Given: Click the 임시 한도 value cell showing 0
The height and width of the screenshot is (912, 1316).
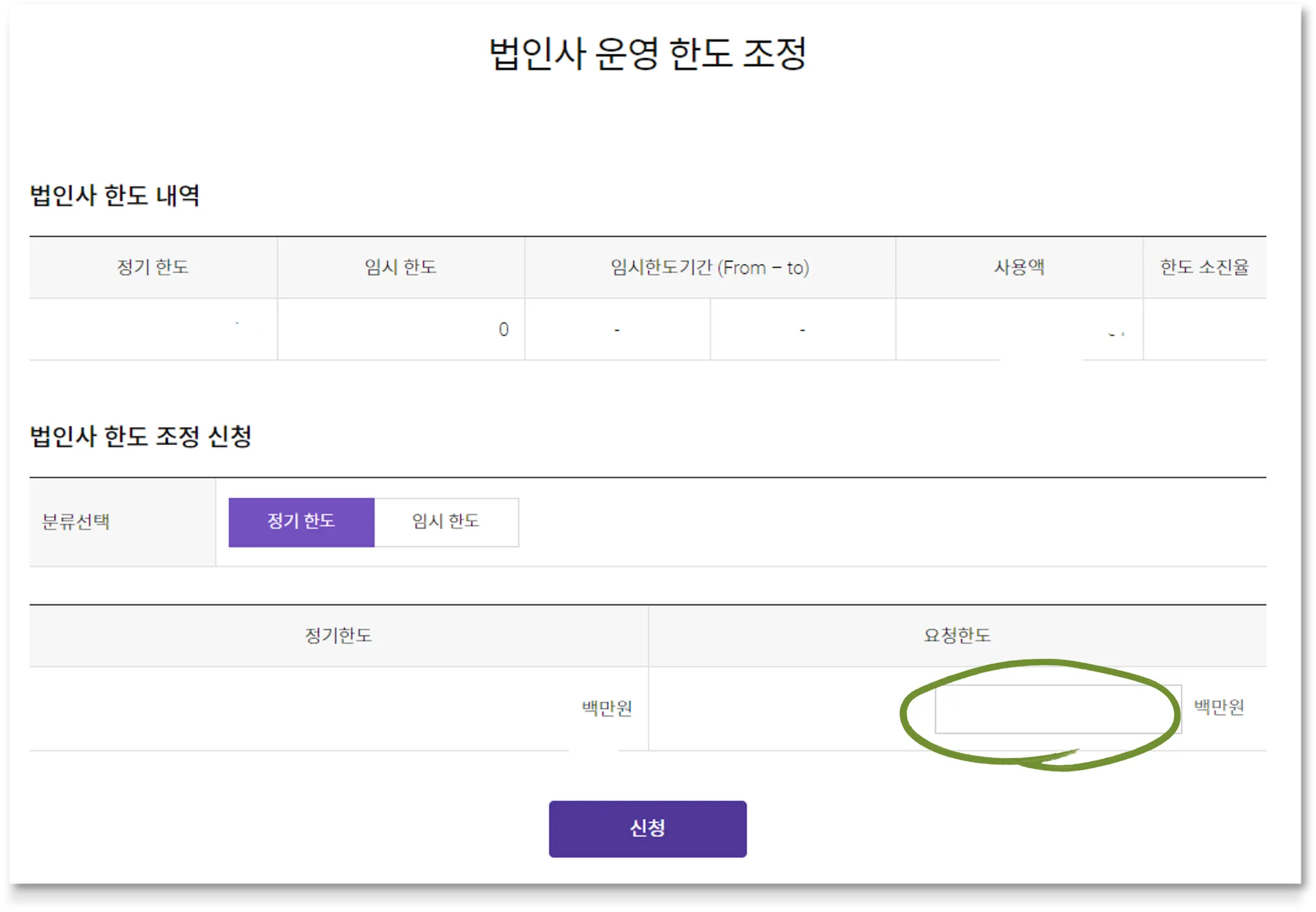Looking at the screenshot, I should point(503,329).
